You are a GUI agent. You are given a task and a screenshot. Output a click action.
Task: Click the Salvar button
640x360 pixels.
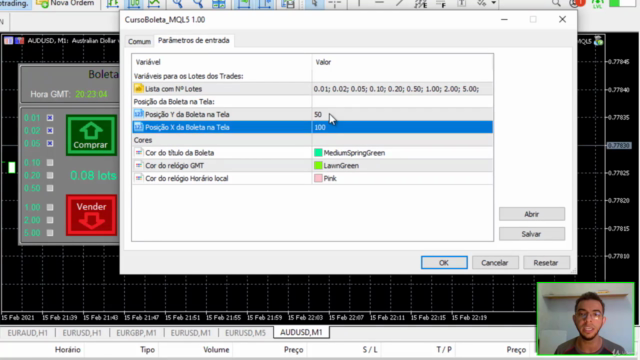532,234
